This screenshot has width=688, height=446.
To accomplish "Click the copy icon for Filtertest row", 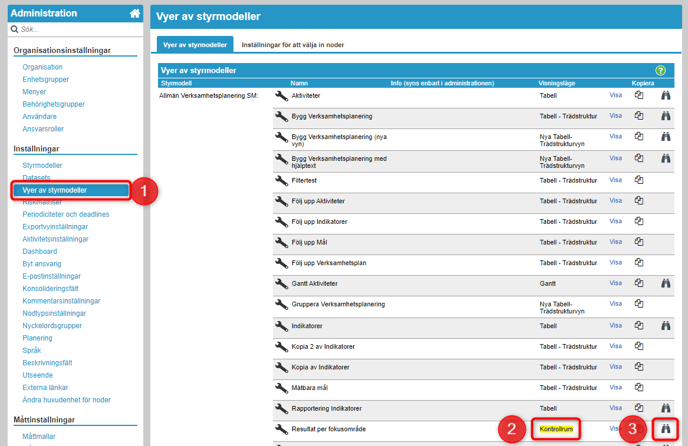I will (640, 180).
